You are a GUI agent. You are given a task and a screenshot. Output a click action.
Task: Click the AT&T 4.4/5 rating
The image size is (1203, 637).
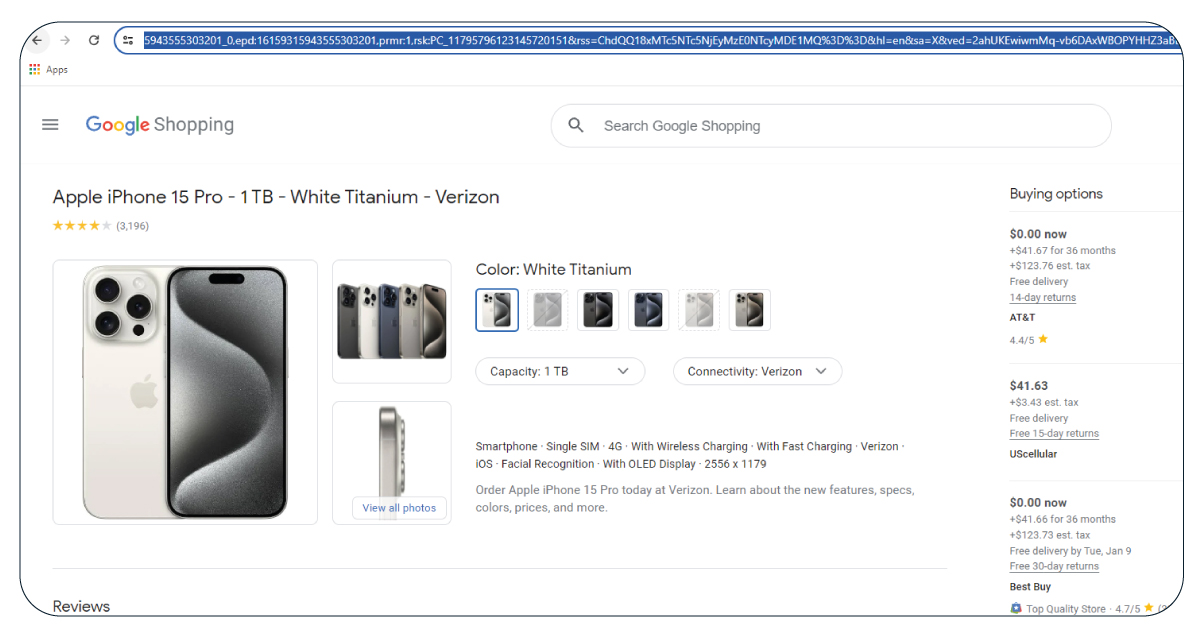(1029, 340)
